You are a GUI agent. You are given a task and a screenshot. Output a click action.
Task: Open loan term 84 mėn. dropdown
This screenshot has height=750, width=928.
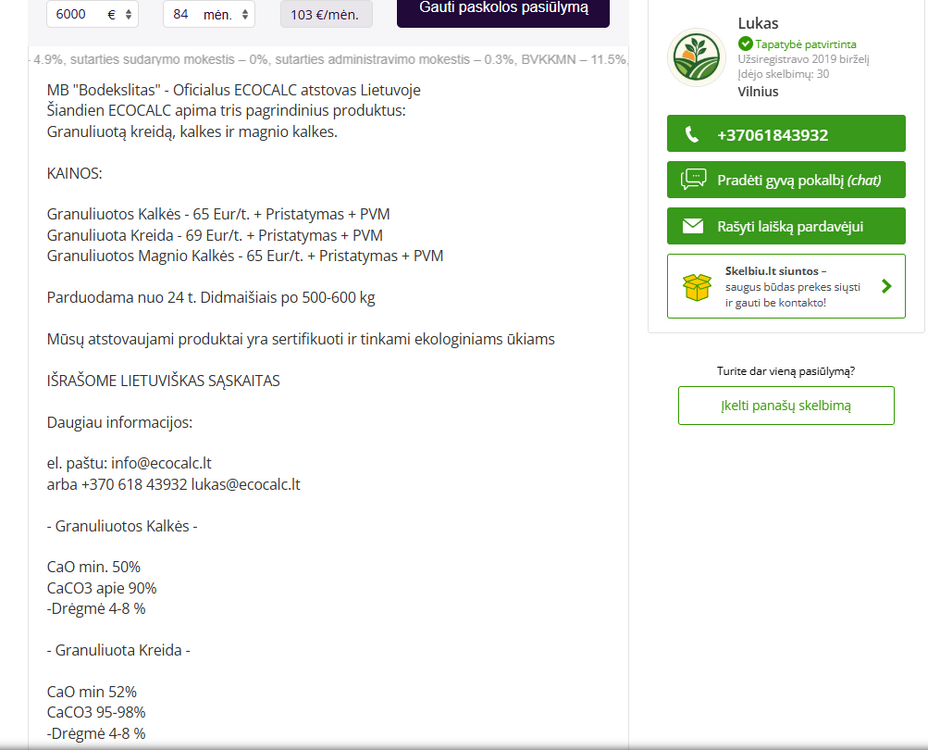pyautogui.click(x=209, y=14)
